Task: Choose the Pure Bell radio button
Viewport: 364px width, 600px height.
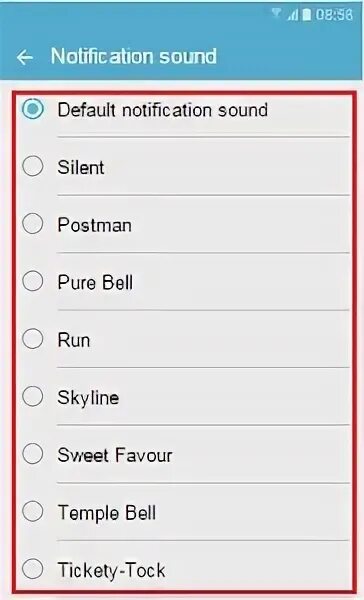Action: 33,281
